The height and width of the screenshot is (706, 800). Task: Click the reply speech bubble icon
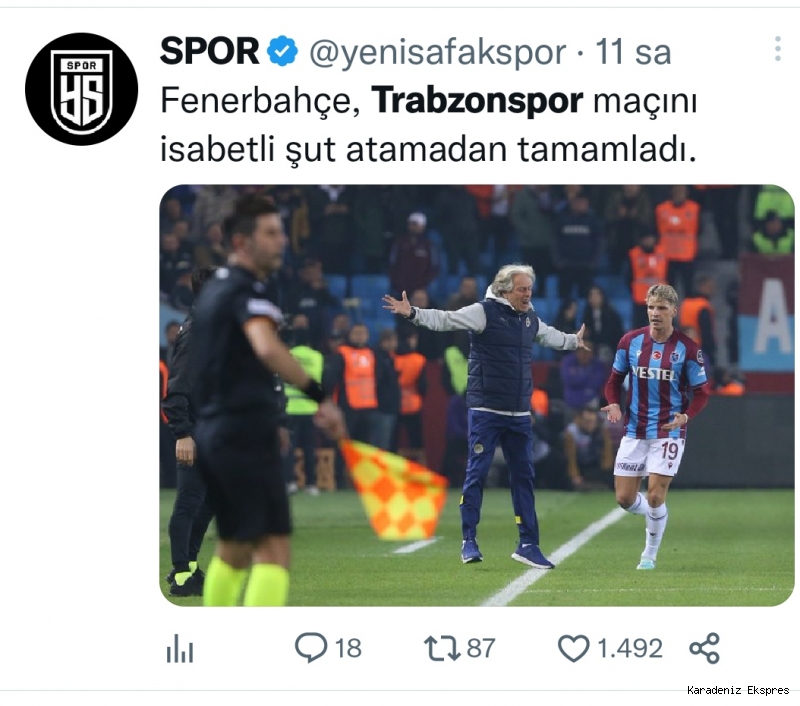(311, 647)
